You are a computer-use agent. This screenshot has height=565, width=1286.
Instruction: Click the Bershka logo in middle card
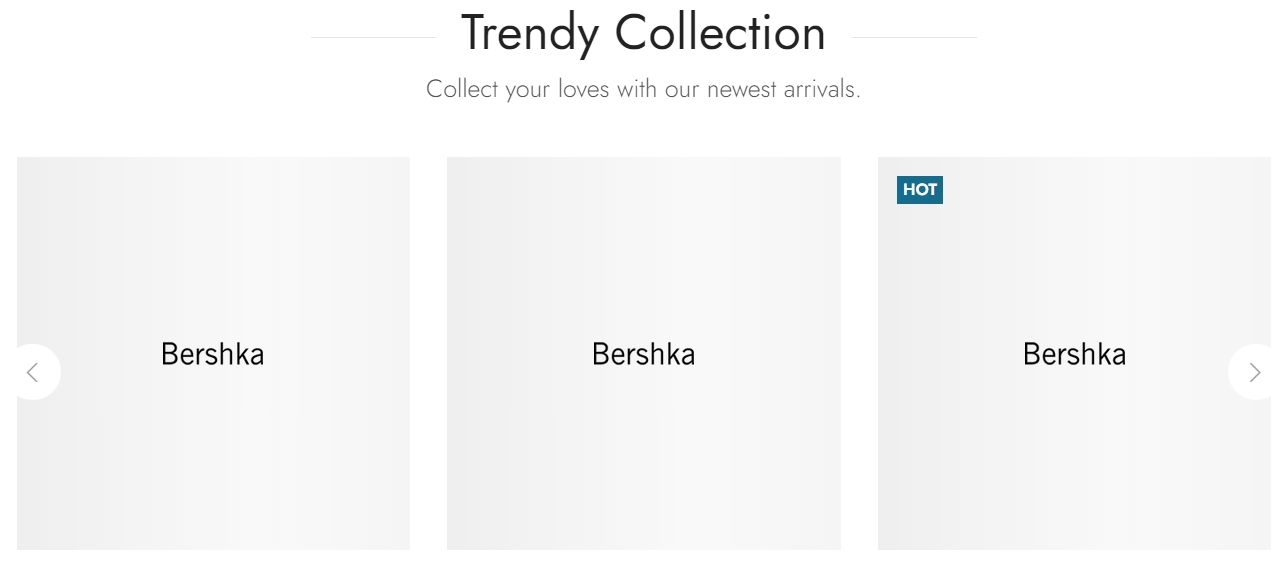tap(643, 354)
